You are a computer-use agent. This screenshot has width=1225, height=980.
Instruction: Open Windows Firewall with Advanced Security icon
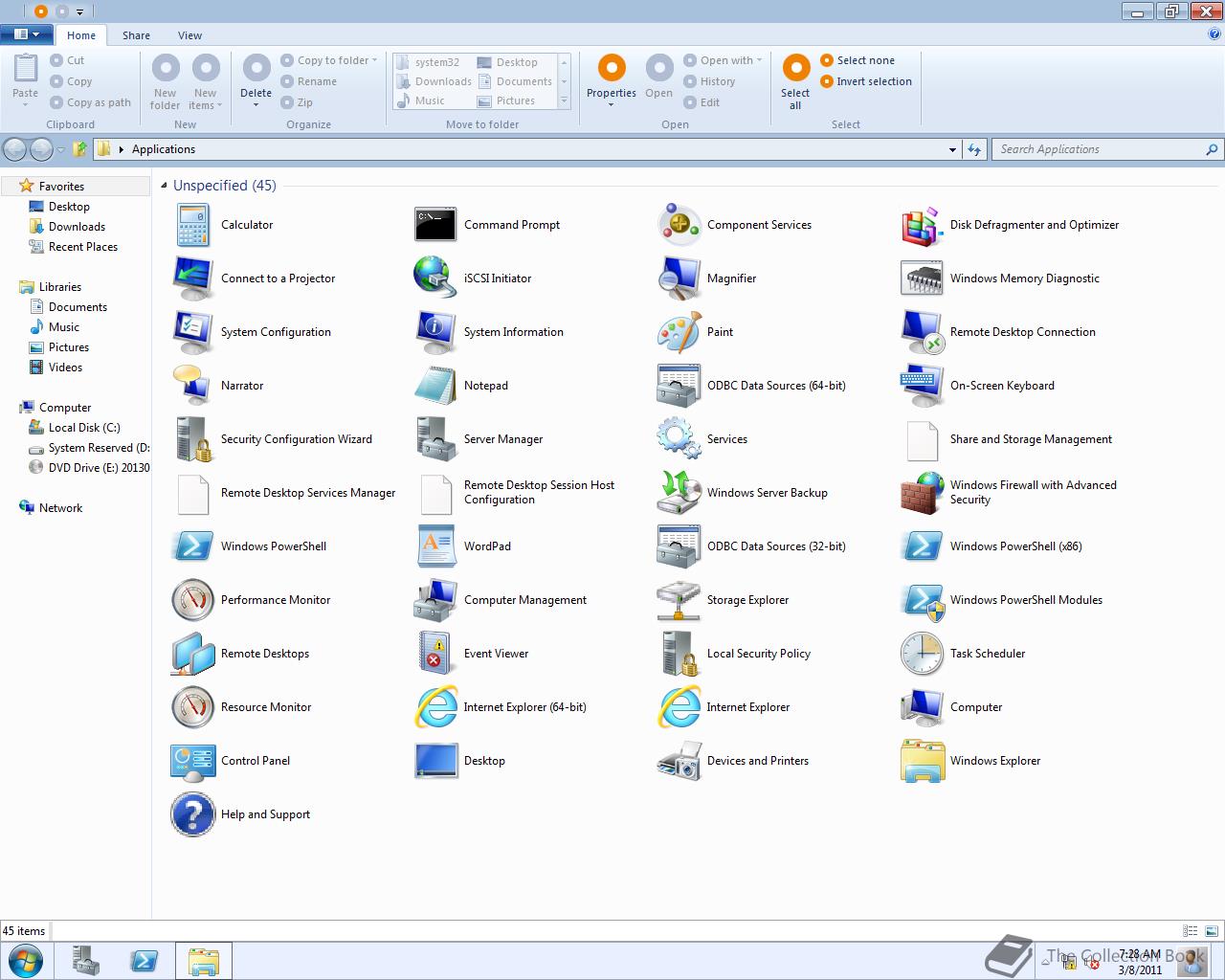click(923, 493)
